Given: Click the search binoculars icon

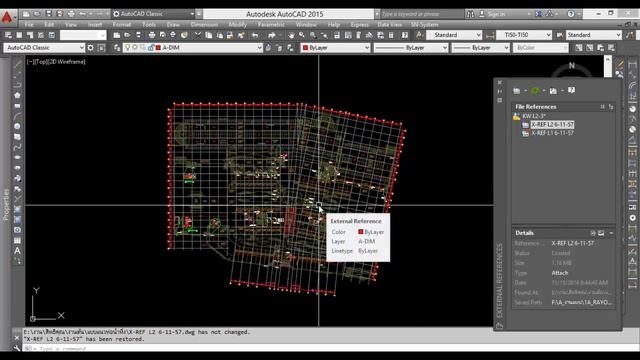Looking at the screenshot, I should [471, 14].
